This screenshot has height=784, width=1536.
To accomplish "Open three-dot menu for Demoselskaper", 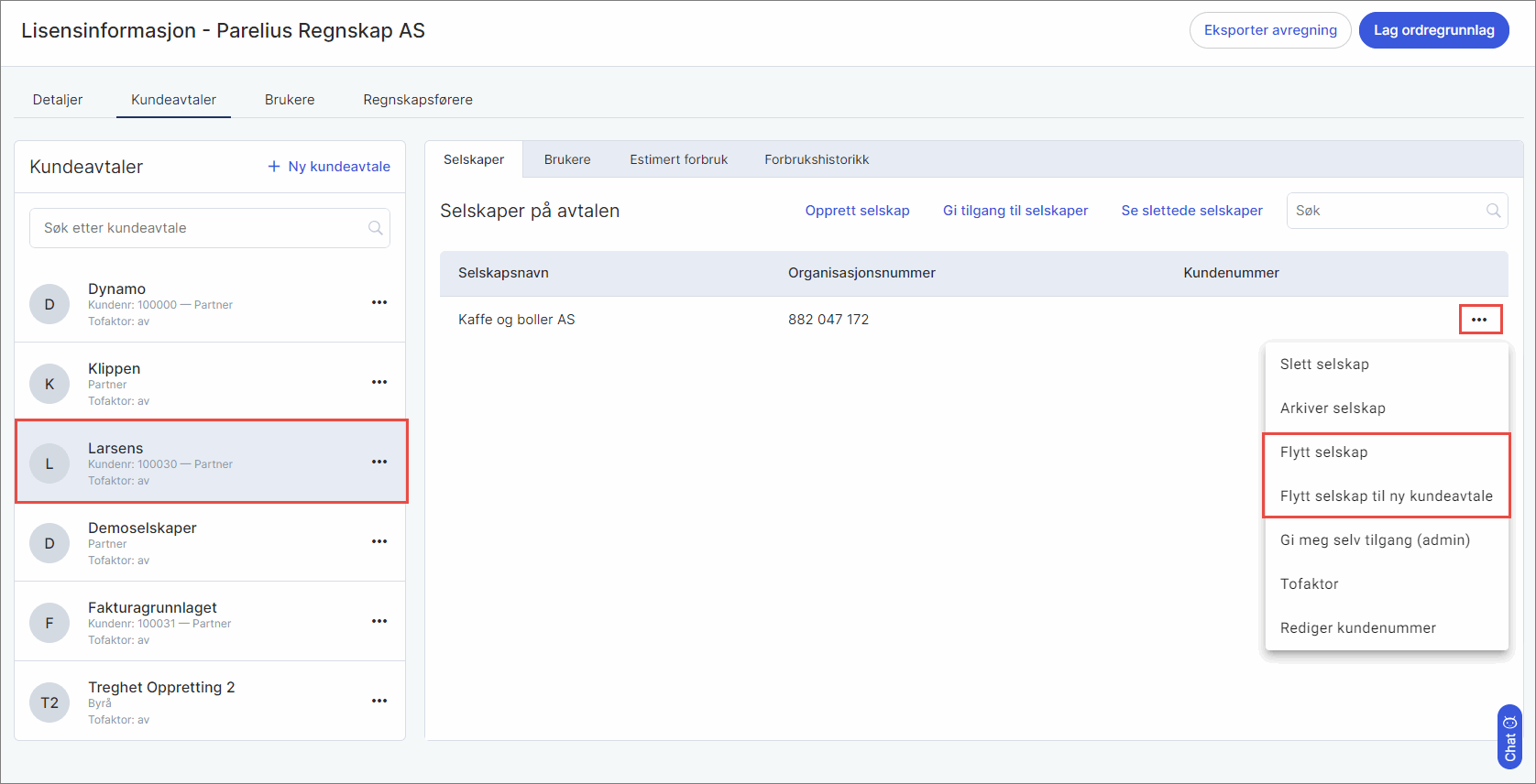I will (x=379, y=541).
